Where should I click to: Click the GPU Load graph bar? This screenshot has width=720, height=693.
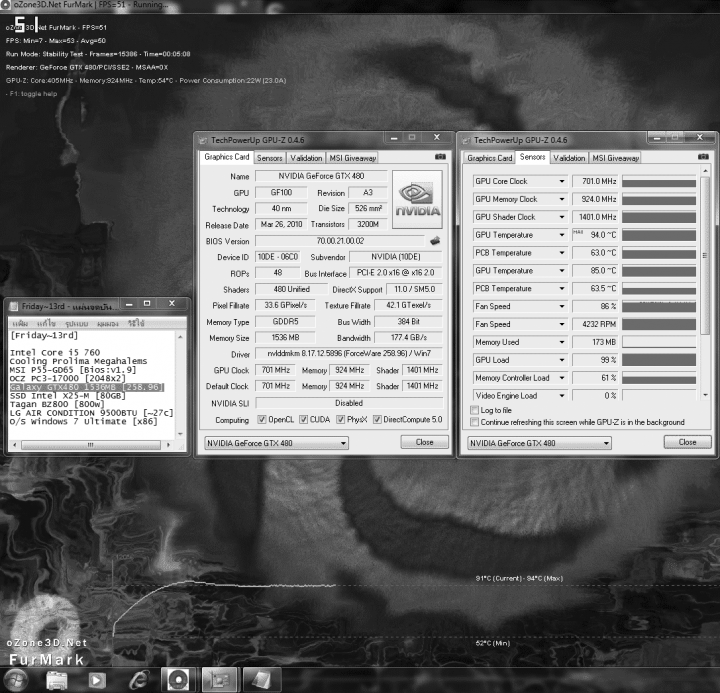[659, 360]
